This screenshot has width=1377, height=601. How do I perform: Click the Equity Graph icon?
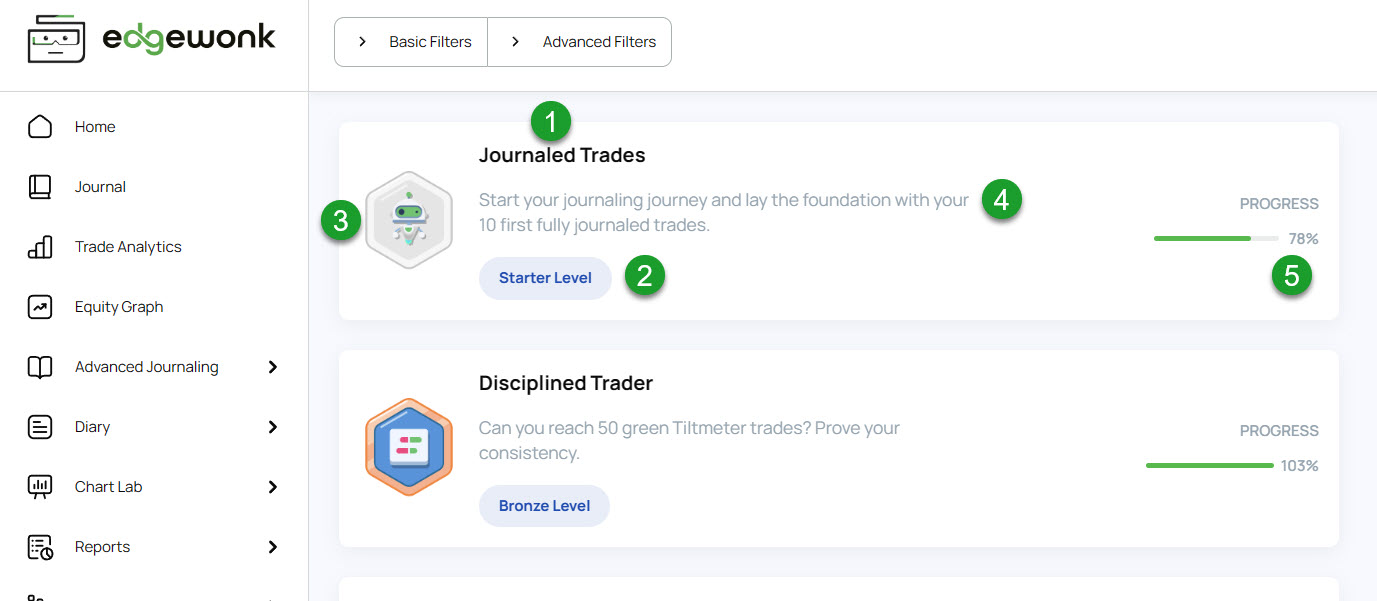click(40, 307)
